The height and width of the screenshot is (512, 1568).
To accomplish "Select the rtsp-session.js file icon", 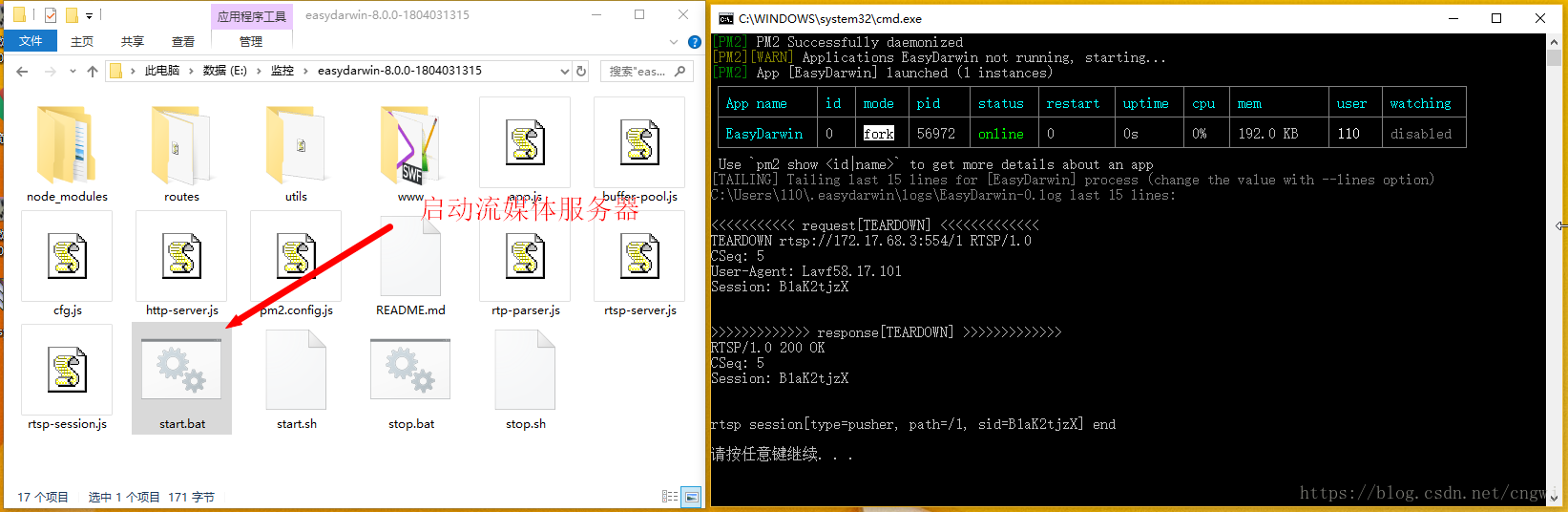I will click(67, 370).
